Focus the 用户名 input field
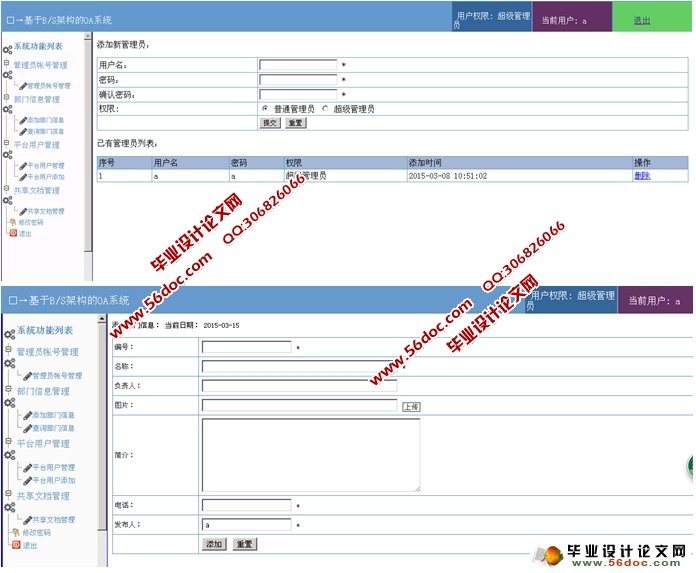 tap(298, 65)
